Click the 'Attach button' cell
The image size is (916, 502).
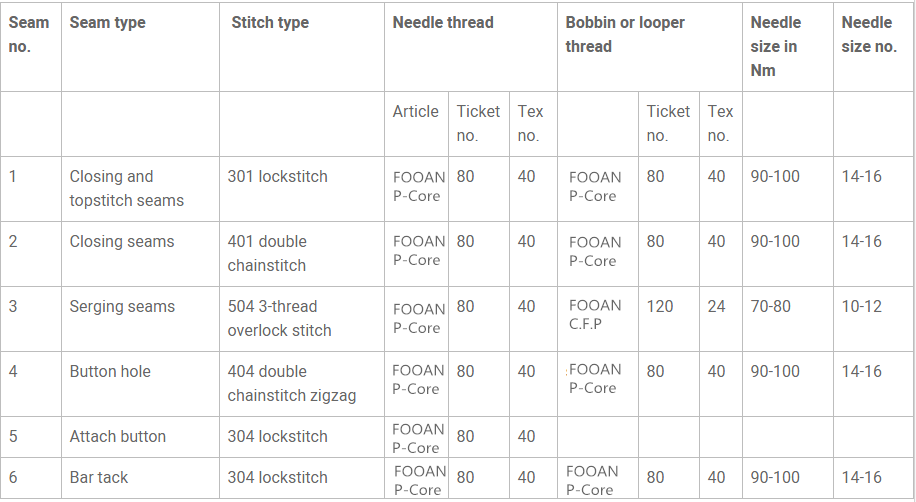click(140, 437)
